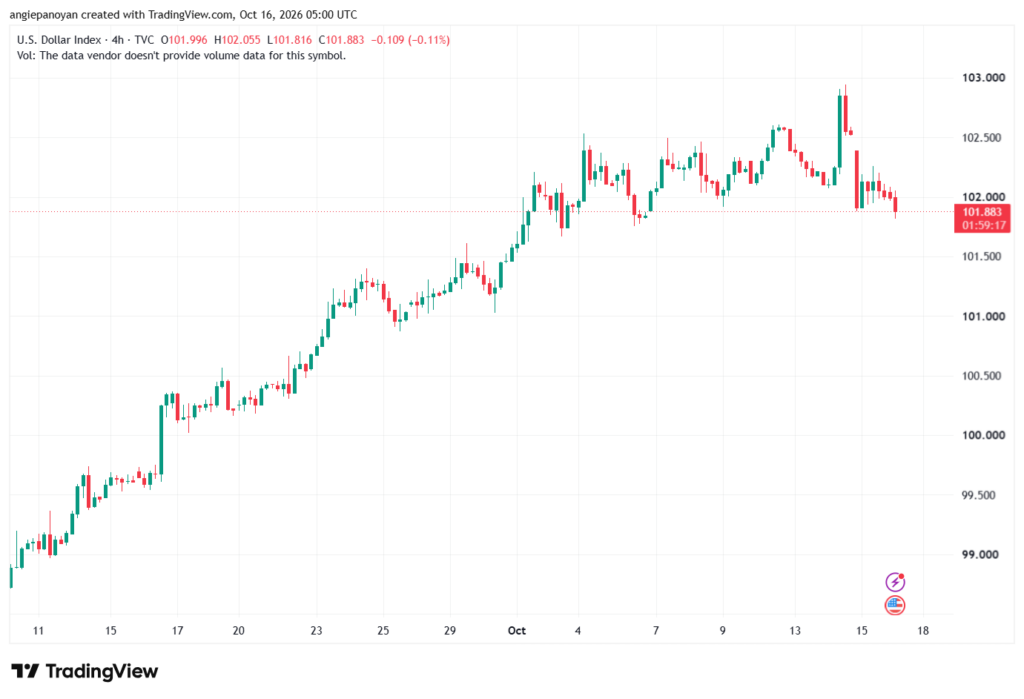1024x699 pixels.
Task: Click the 17 date label on time axis
Action: point(178,630)
